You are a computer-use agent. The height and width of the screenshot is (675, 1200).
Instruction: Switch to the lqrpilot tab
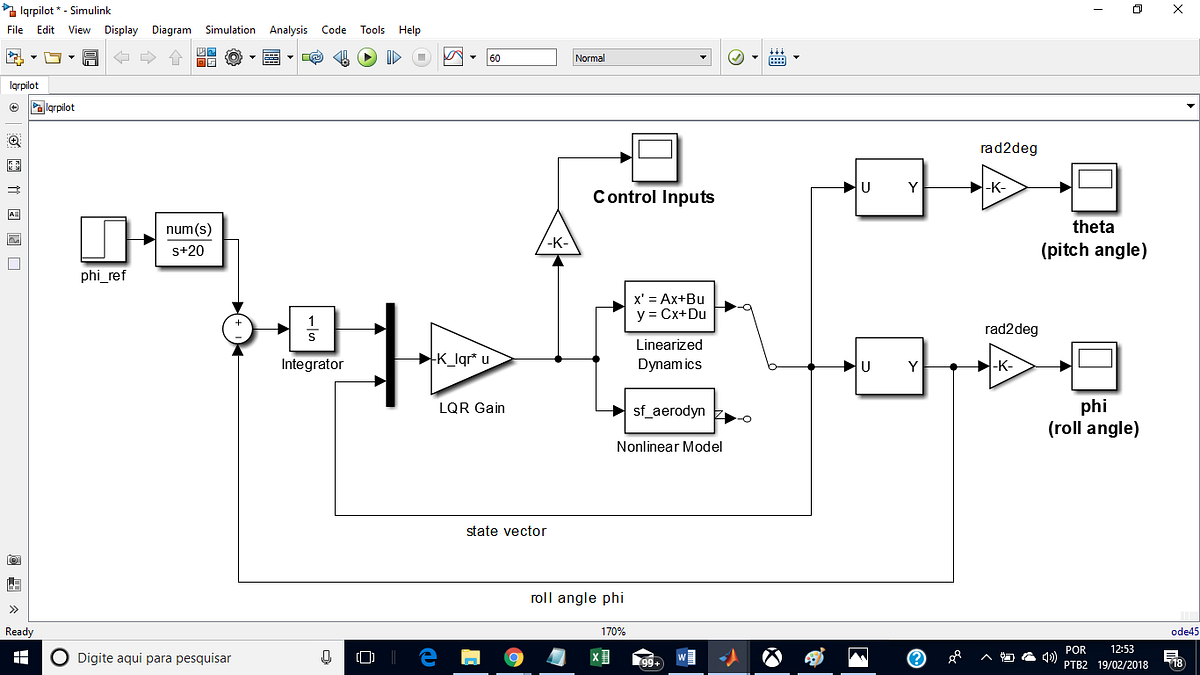click(x=25, y=85)
